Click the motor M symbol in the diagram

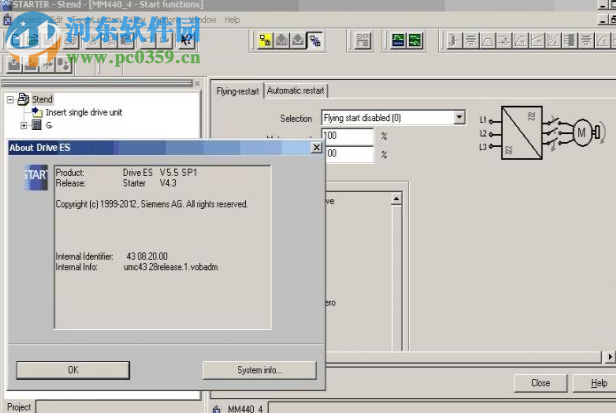[x=581, y=133]
